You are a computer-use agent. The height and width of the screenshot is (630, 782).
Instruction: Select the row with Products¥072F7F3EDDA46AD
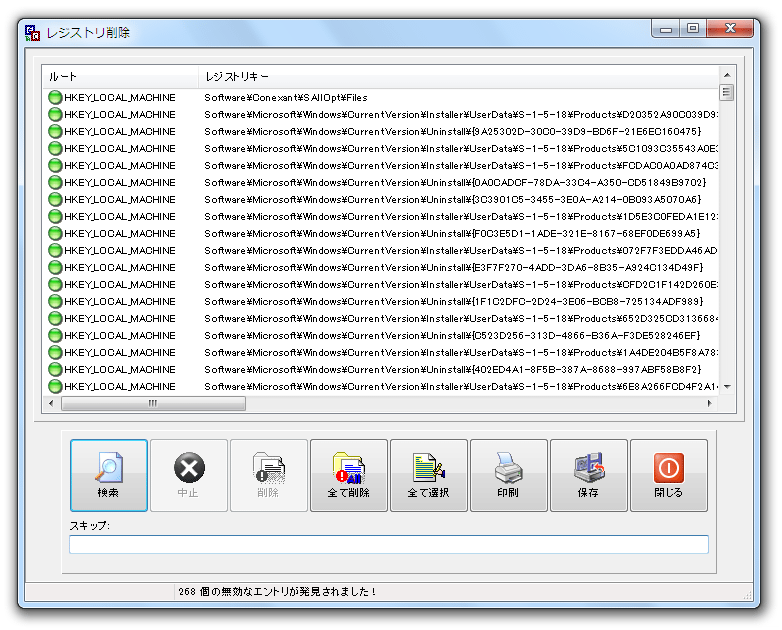[380, 250]
